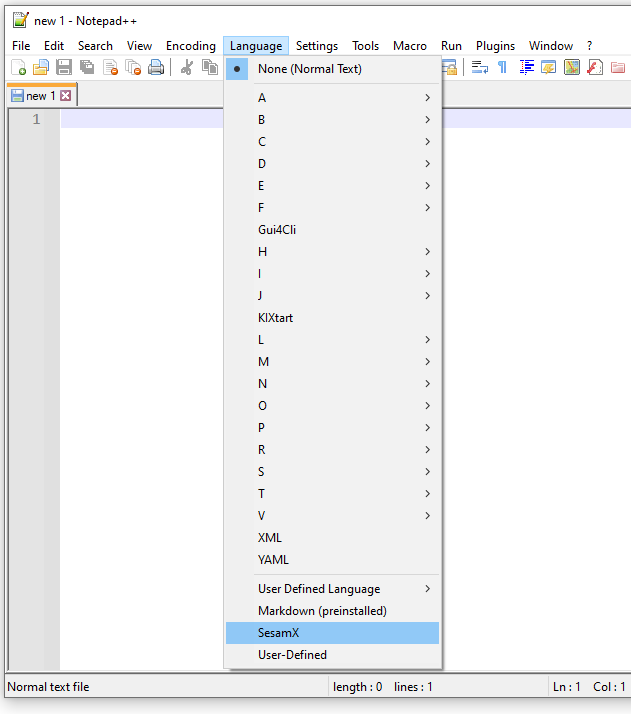This screenshot has height=714, width=631.
Task: Click the Print toolbar icon
Action: pyautogui.click(x=156, y=67)
